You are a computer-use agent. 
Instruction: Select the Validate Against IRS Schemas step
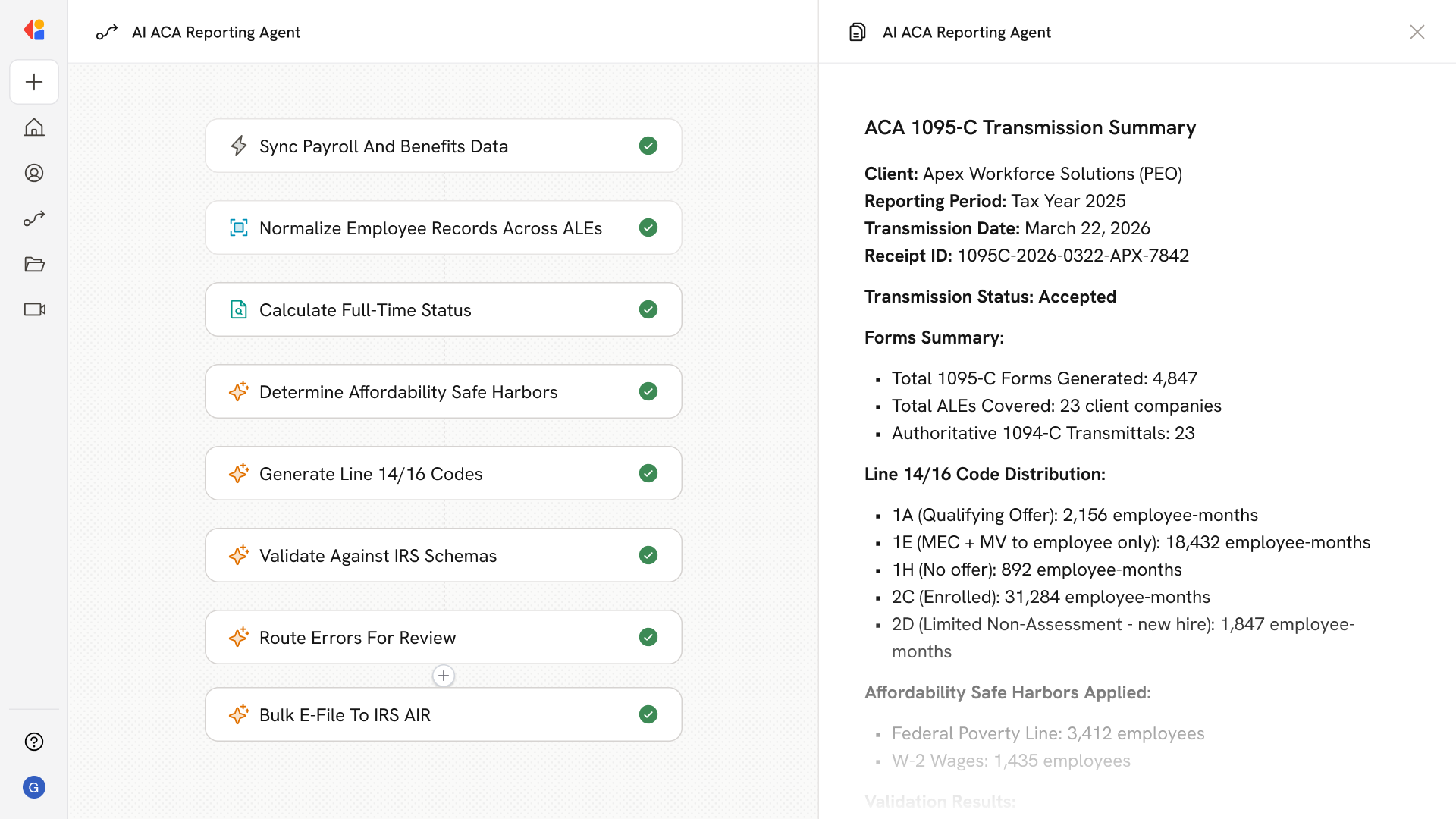[x=378, y=556]
